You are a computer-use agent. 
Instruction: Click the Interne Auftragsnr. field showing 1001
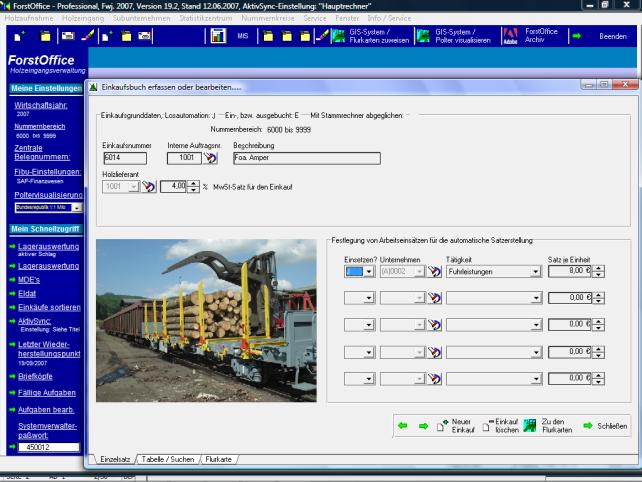click(x=184, y=158)
